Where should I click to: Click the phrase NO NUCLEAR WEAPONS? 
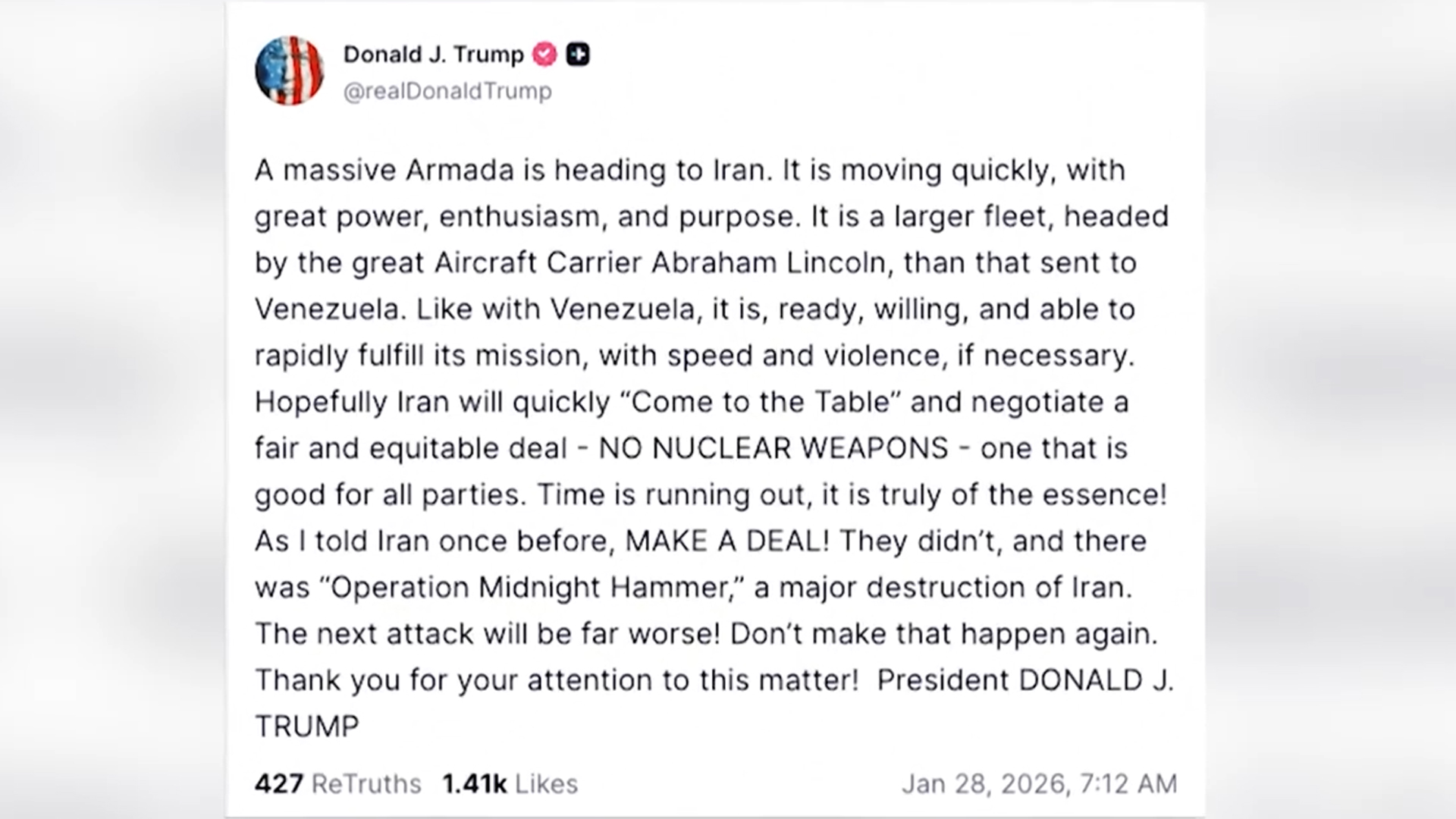coord(773,448)
